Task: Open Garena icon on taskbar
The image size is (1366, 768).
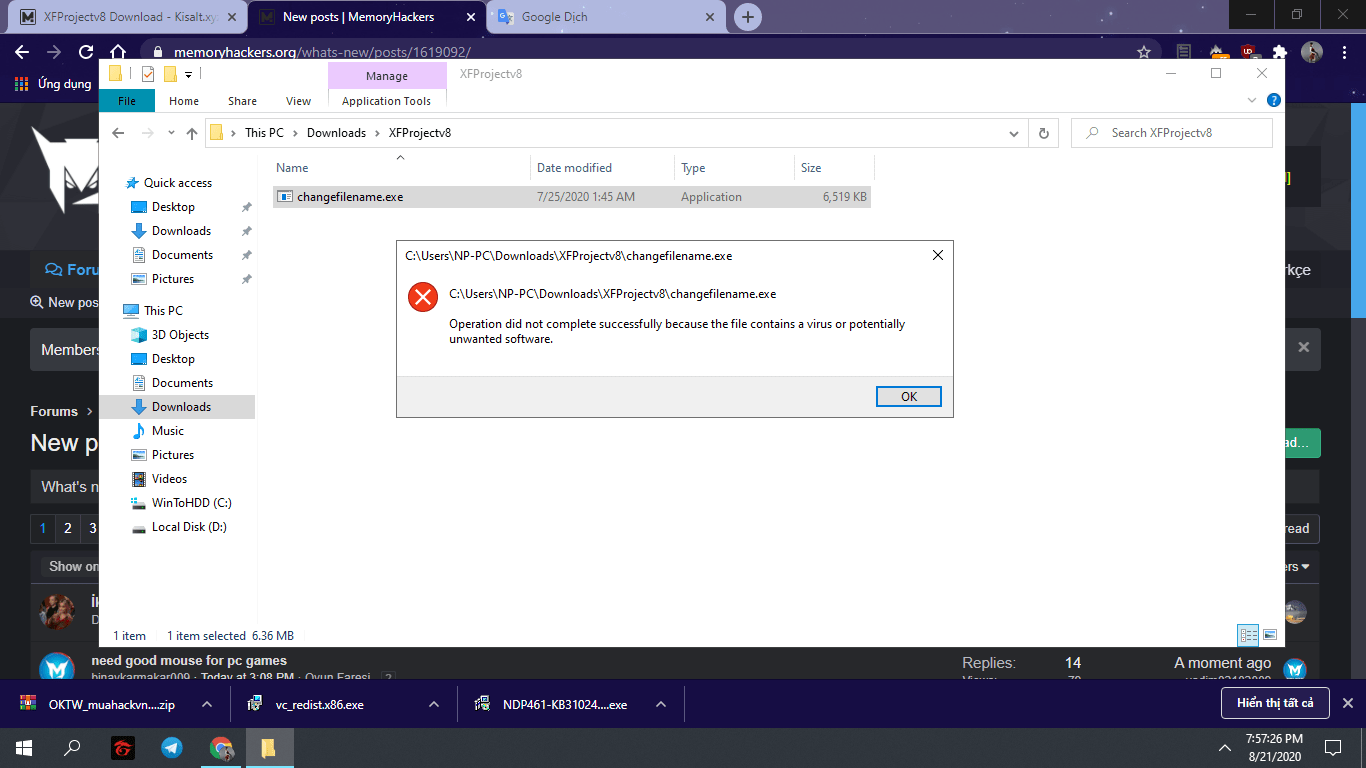Action: [x=122, y=747]
